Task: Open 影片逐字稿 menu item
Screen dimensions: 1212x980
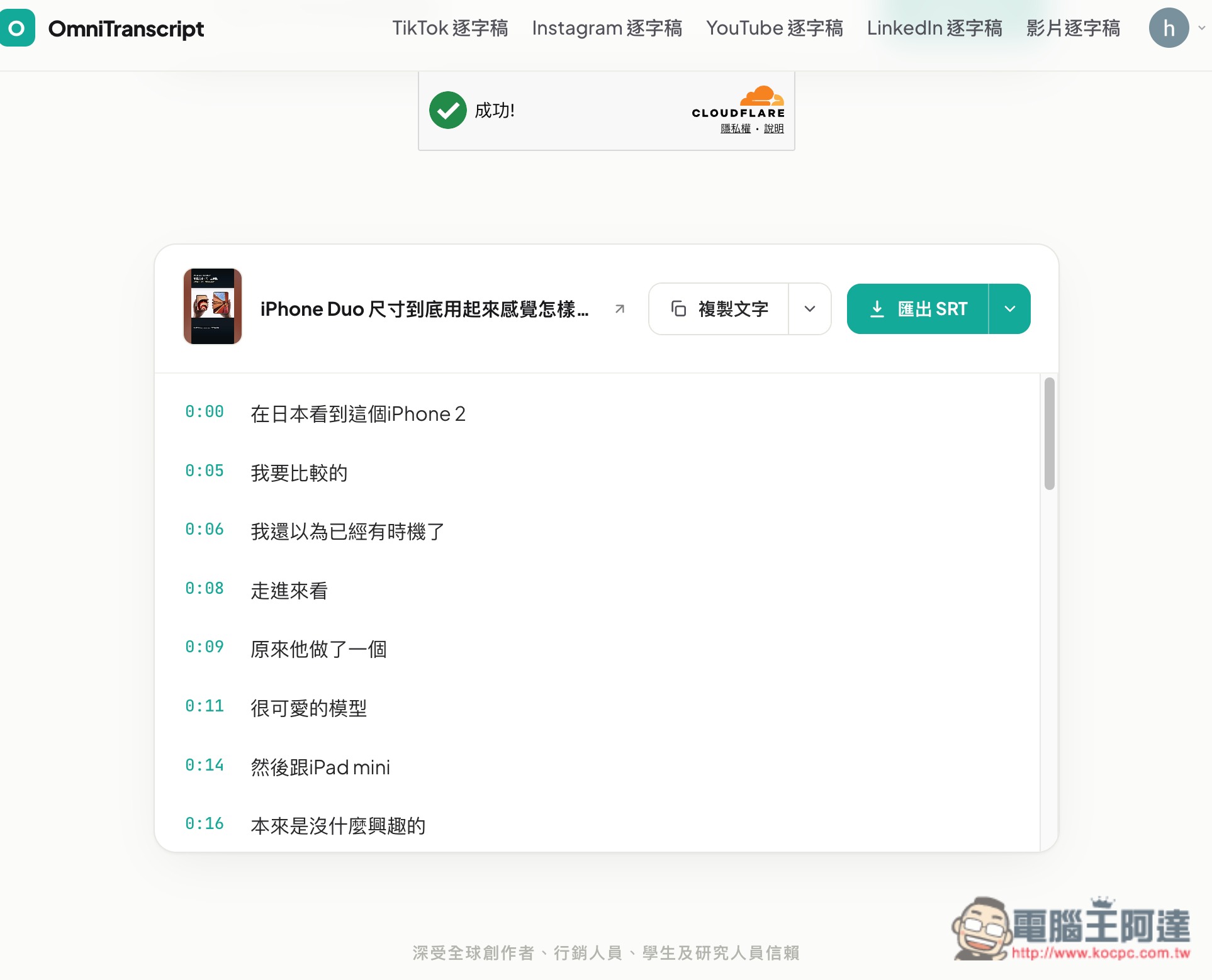Action: [x=1074, y=28]
